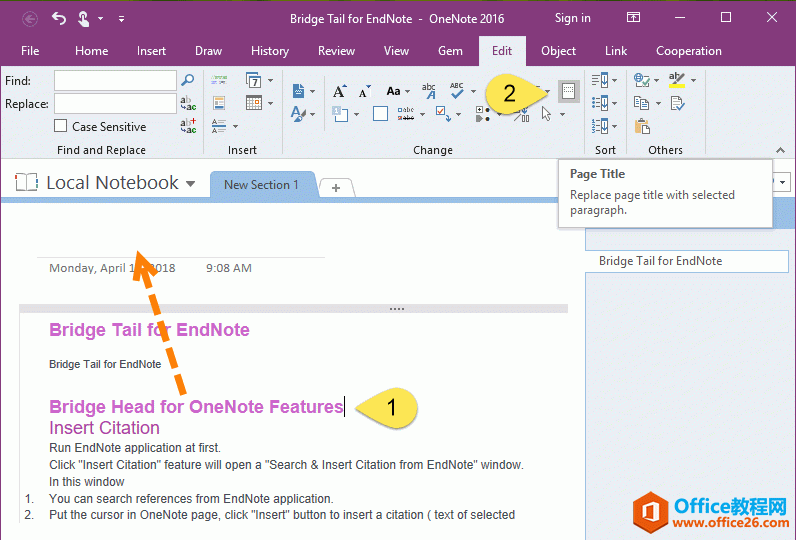Click the Page Title ribbon icon

(568, 91)
